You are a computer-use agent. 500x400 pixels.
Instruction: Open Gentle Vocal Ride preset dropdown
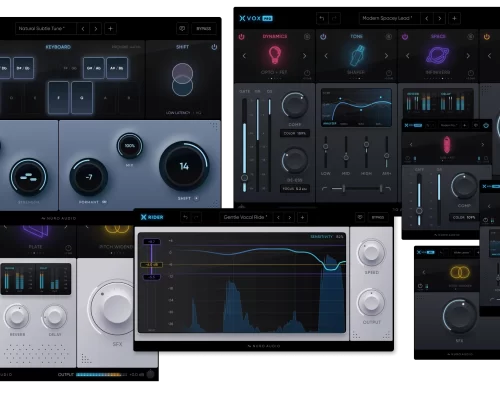point(246,217)
